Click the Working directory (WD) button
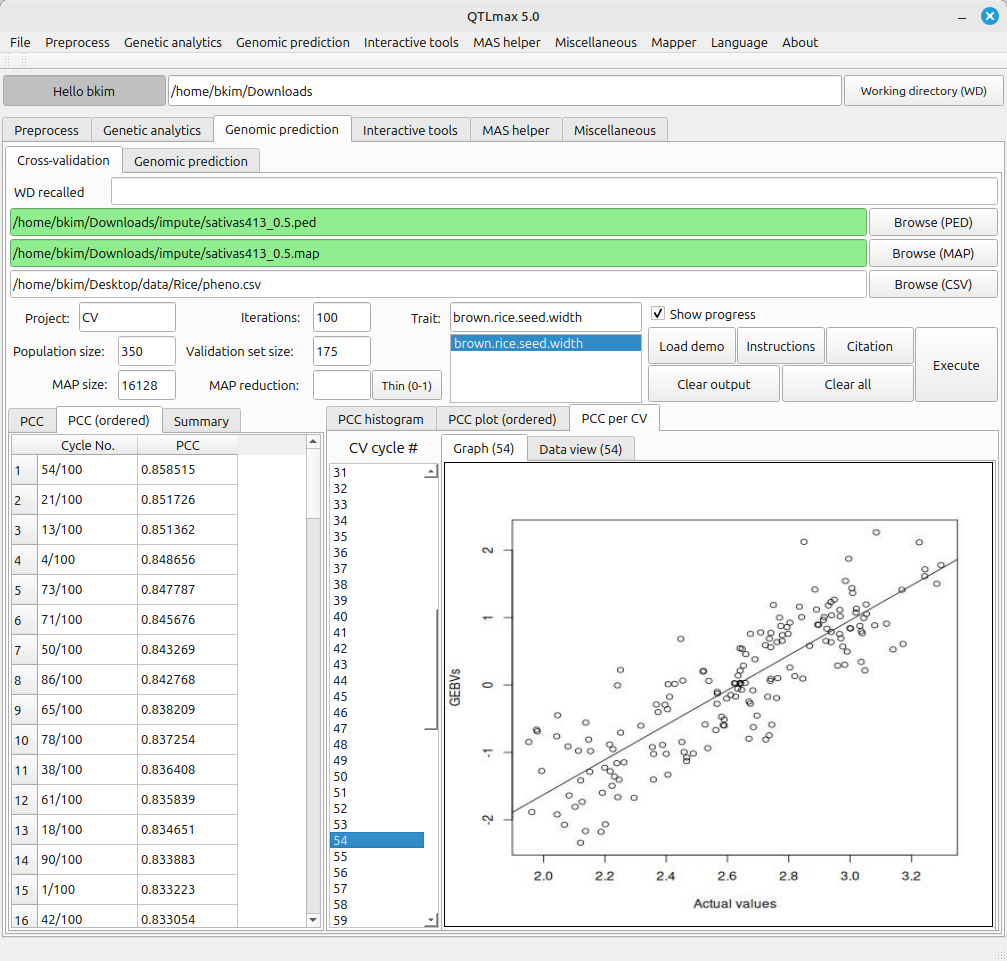This screenshot has width=1007, height=961. click(x=923, y=91)
